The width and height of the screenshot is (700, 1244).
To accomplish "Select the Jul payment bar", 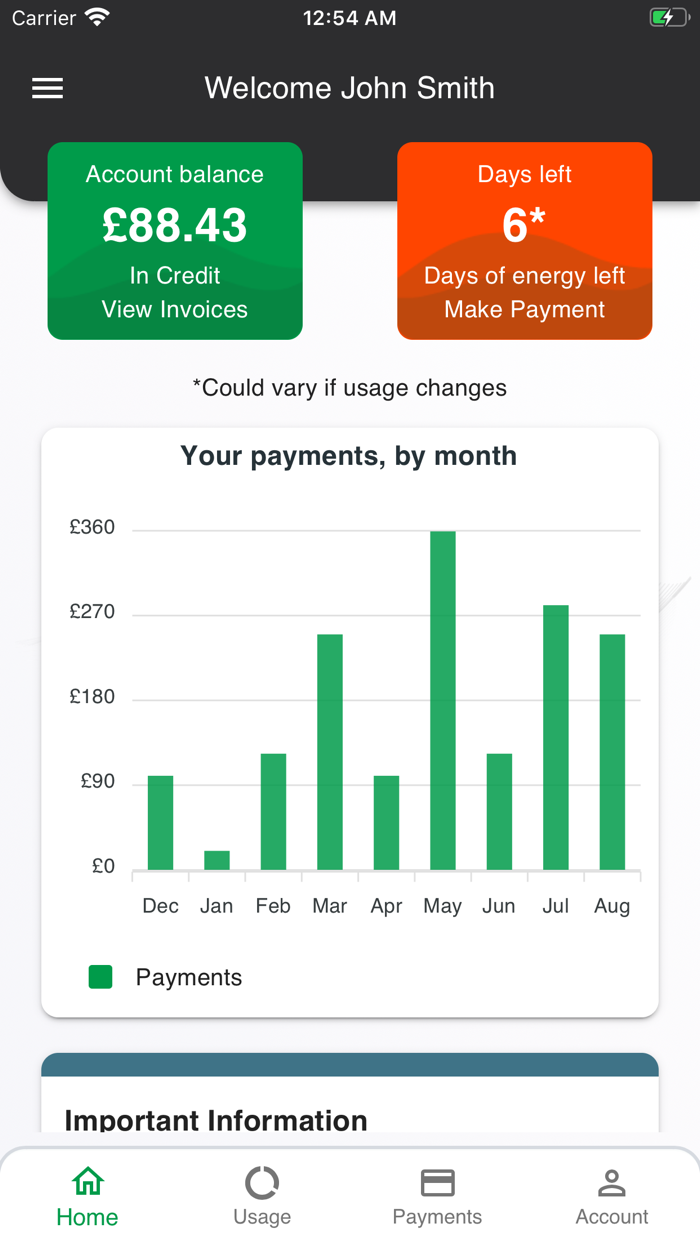I will tap(556, 737).
